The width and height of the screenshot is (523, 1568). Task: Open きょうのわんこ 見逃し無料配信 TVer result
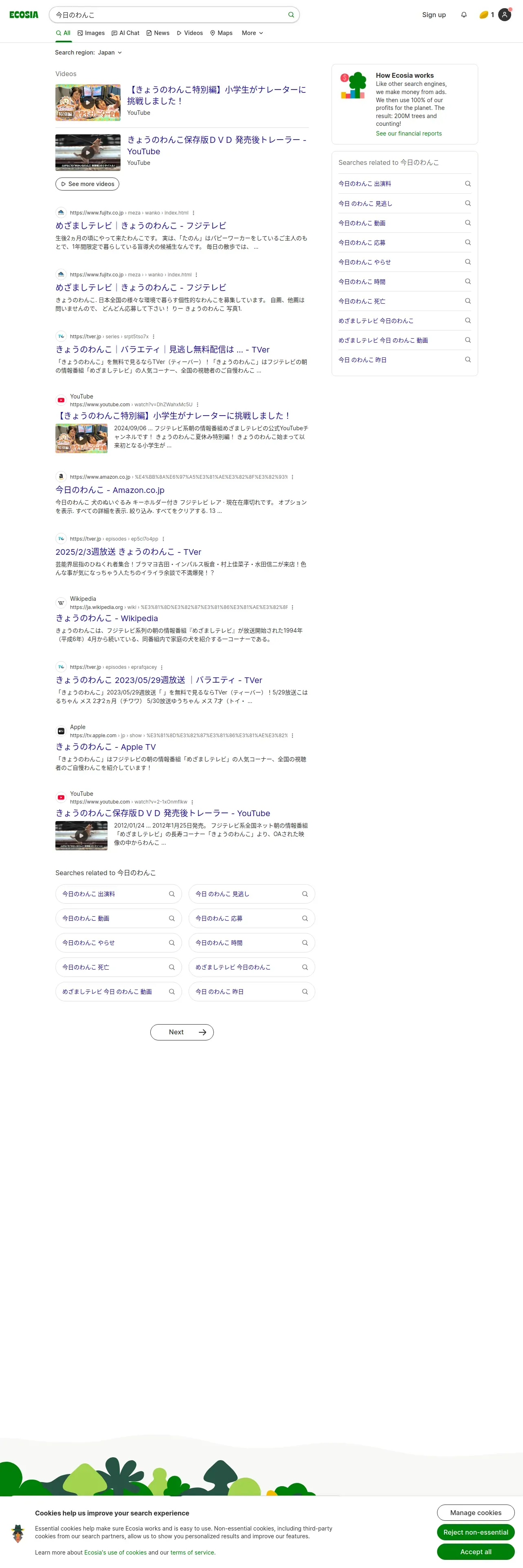click(x=163, y=350)
